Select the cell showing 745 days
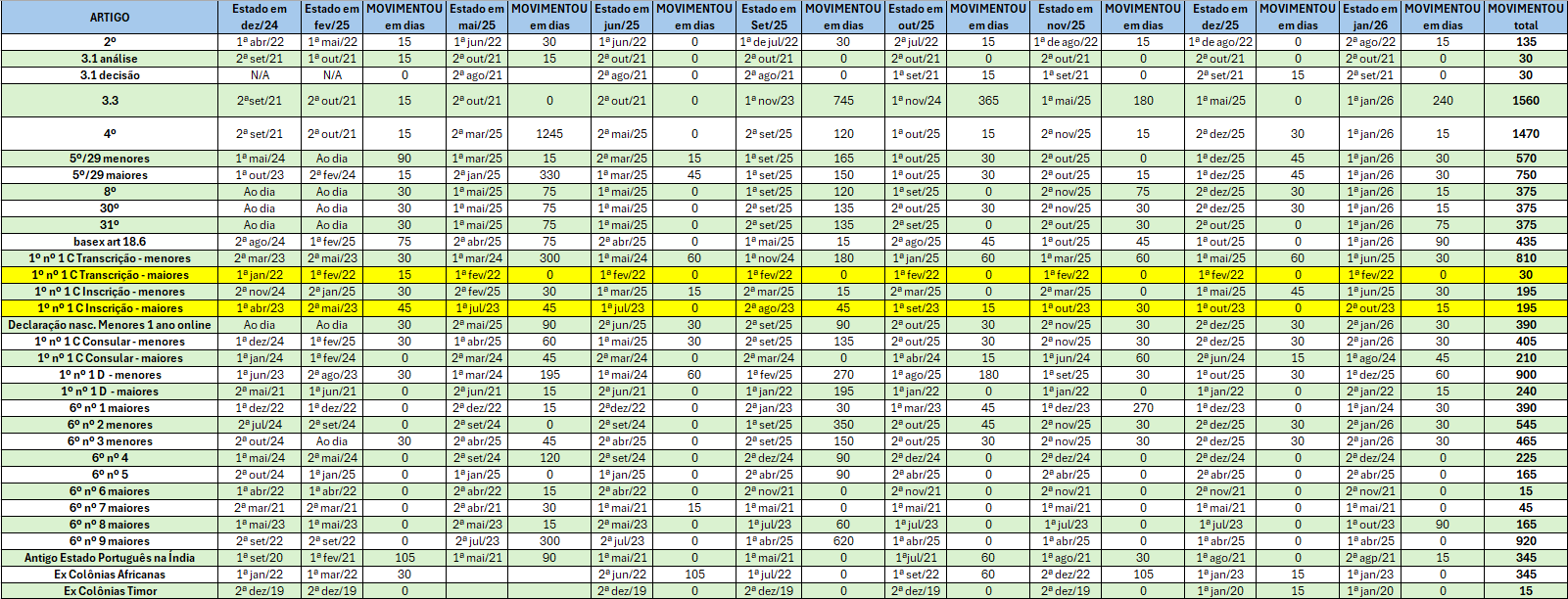The height and width of the screenshot is (599, 1568). [x=843, y=101]
